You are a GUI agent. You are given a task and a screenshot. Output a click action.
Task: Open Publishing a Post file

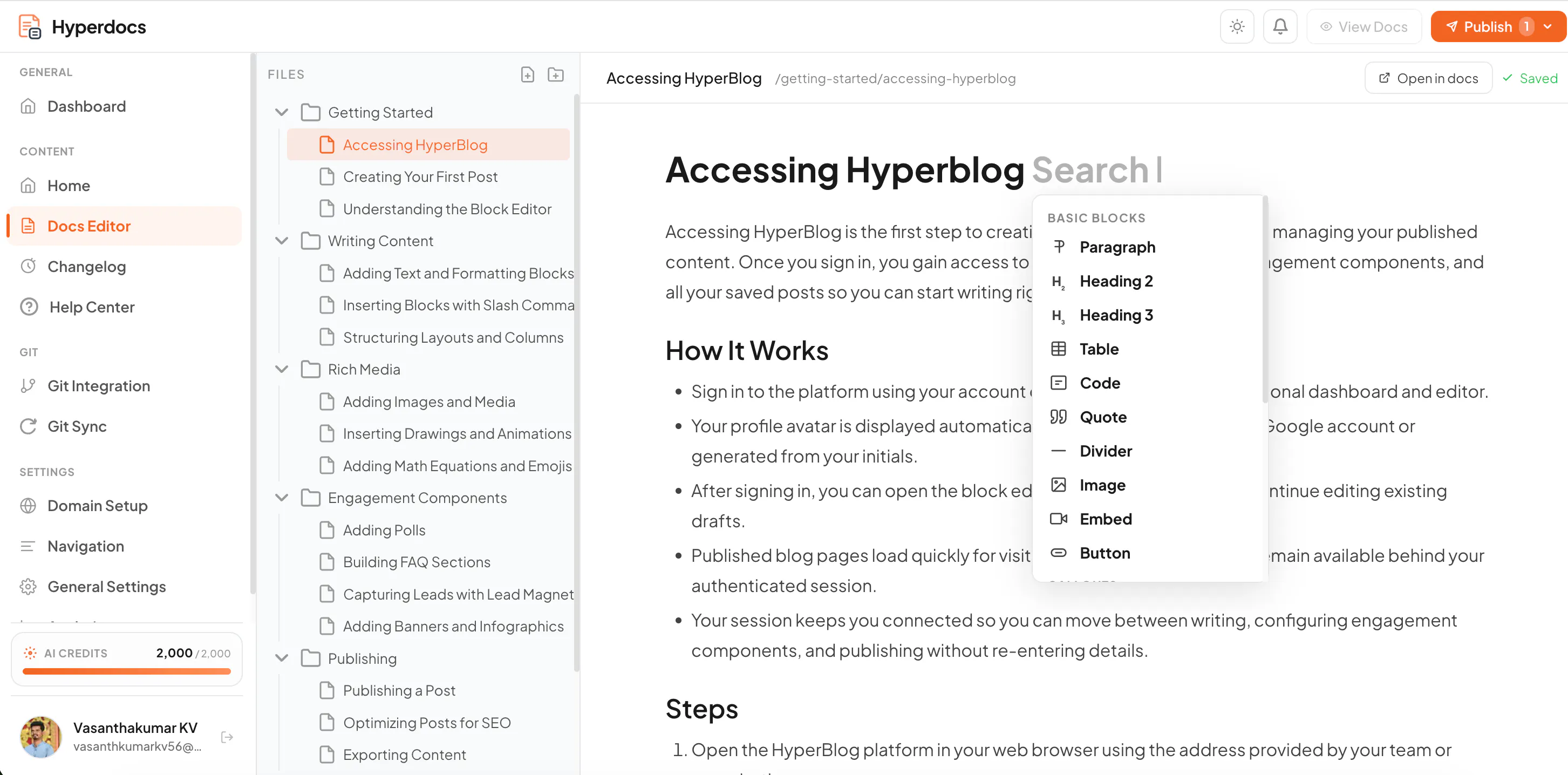428,690
